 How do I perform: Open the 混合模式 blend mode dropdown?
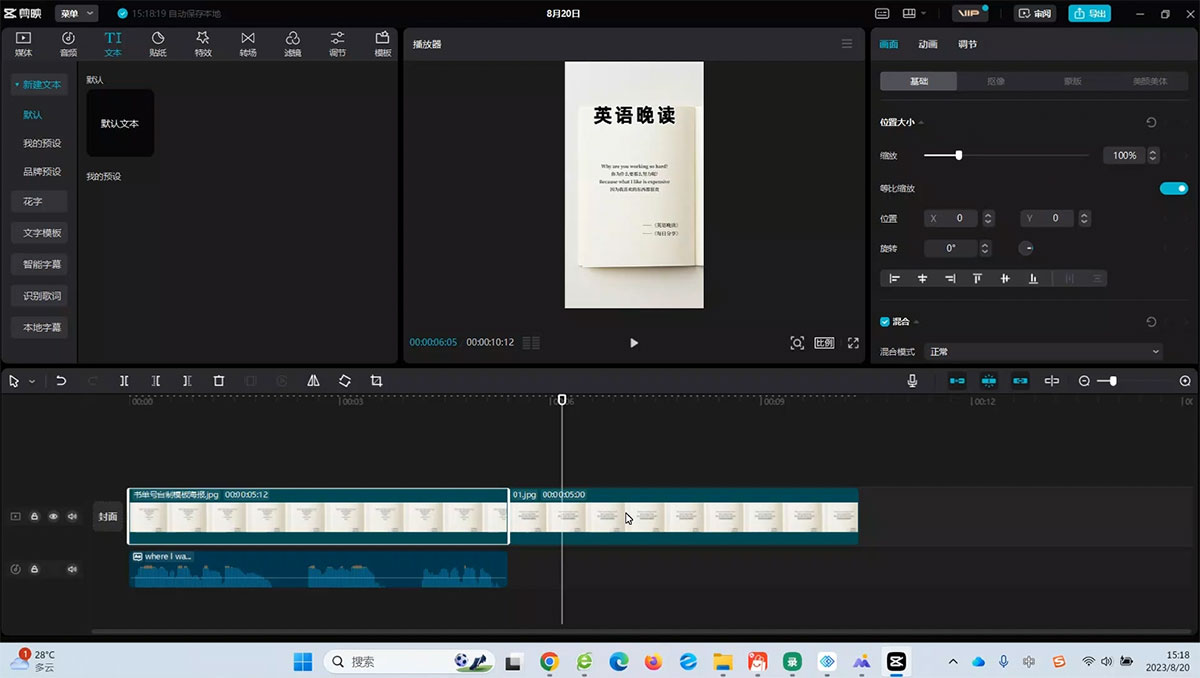(x=1043, y=352)
